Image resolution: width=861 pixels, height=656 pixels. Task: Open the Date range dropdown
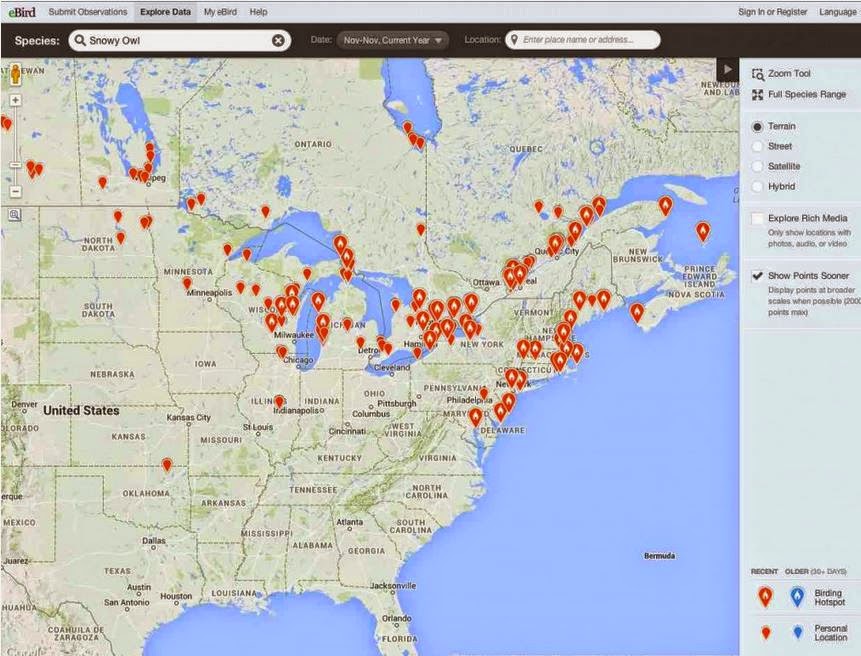point(393,40)
